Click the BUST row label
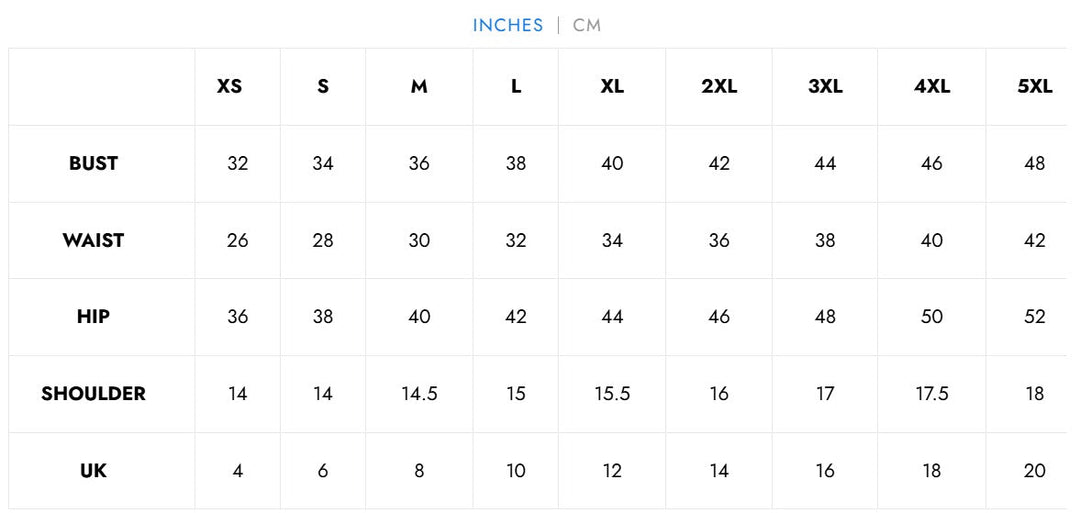This screenshot has height=513, width=1080. pos(94,164)
